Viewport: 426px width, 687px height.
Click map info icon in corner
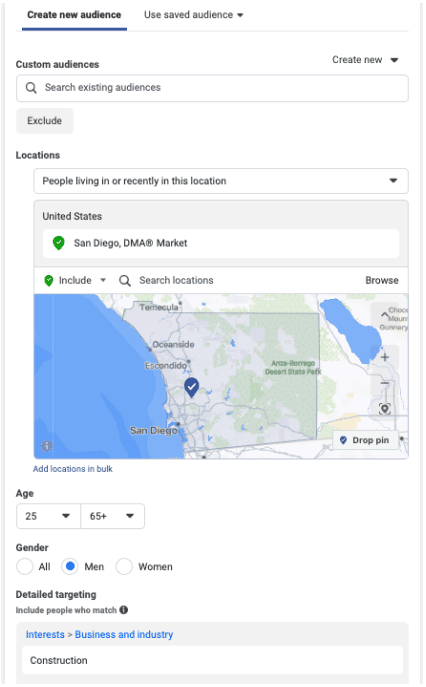click(47, 446)
